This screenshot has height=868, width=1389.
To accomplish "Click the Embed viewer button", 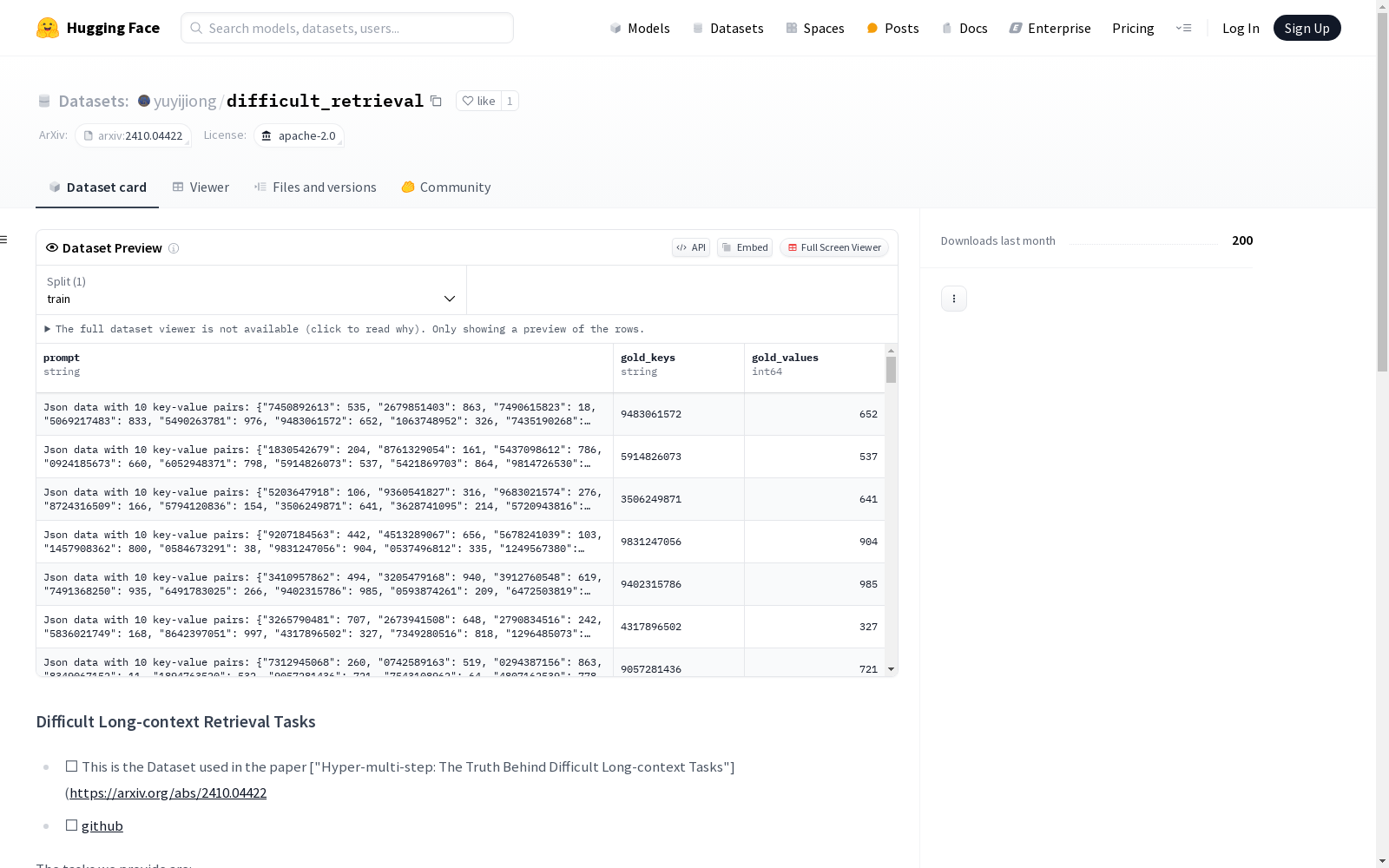I will click(744, 247).
